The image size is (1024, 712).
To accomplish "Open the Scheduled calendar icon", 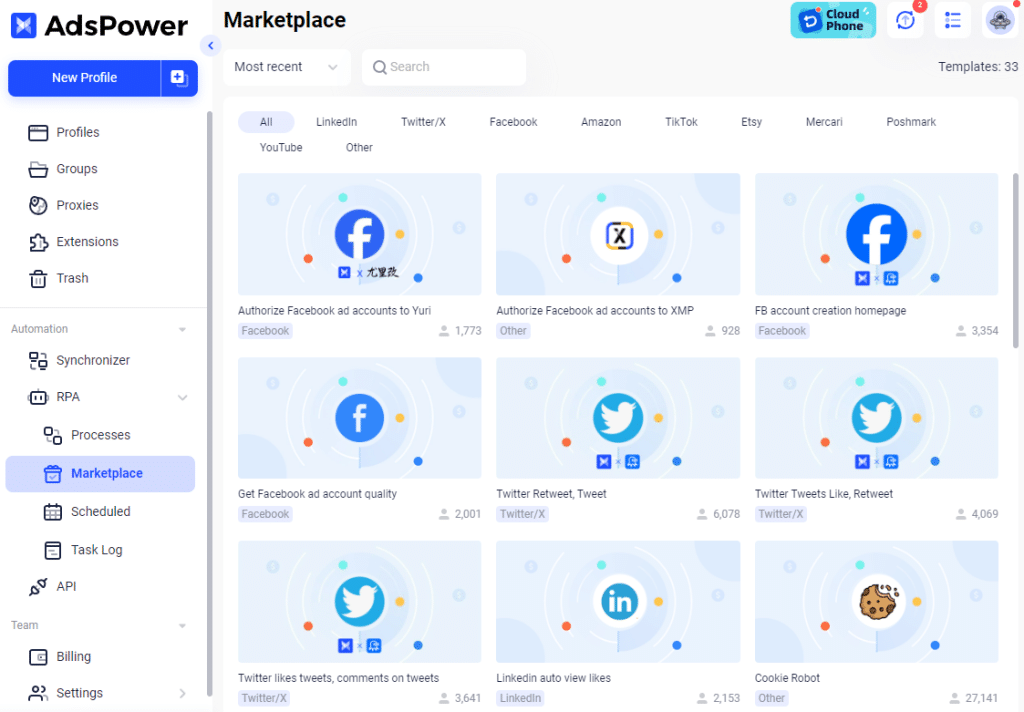I will pos(52,512).
